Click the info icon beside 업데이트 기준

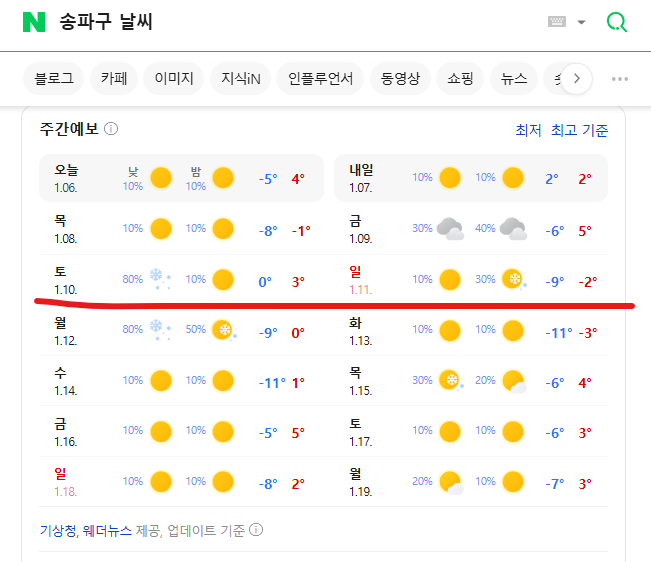(x=256, y=529)
